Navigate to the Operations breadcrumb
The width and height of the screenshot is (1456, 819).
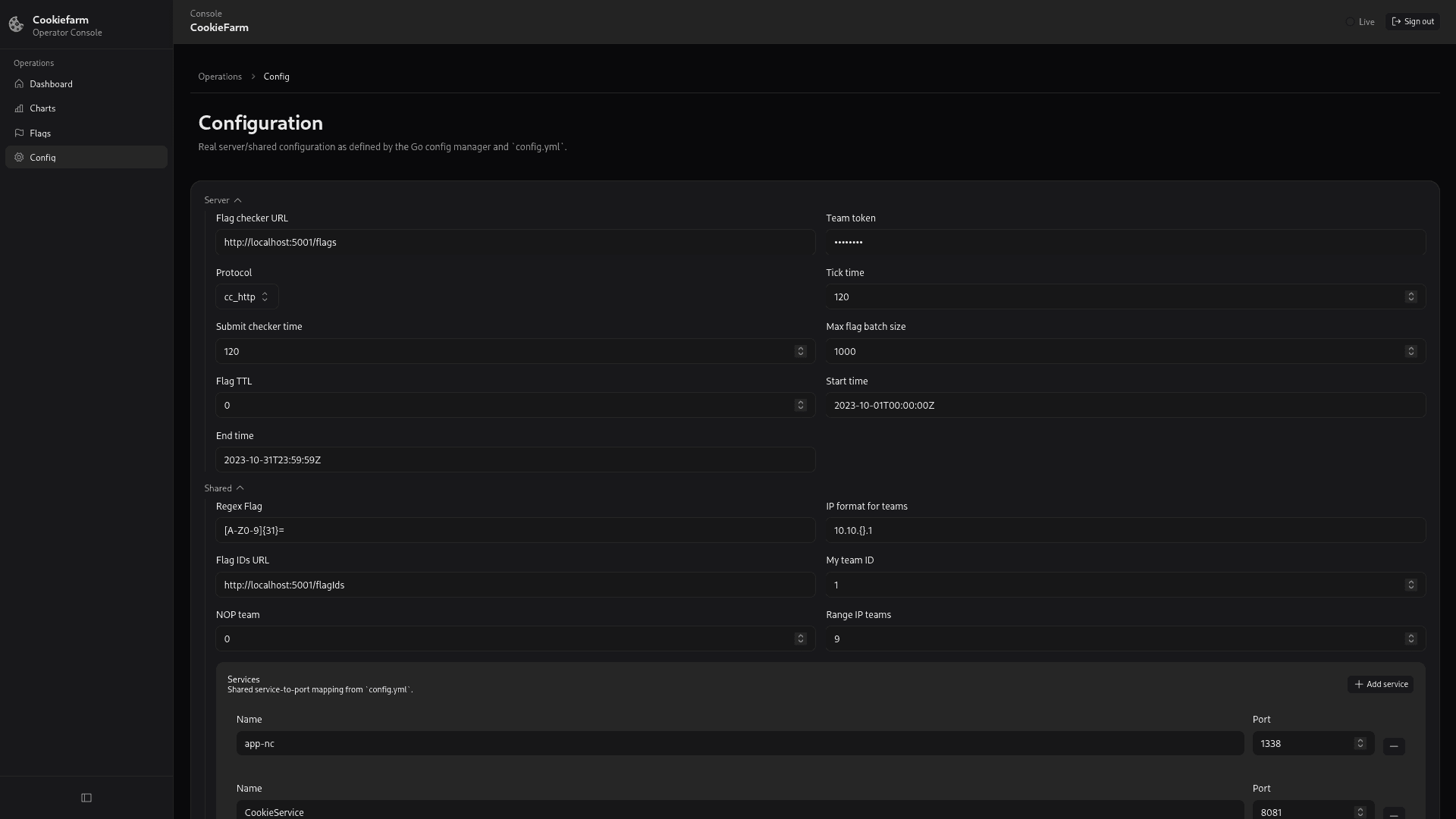pyautogui.click(x=220, y=76)
